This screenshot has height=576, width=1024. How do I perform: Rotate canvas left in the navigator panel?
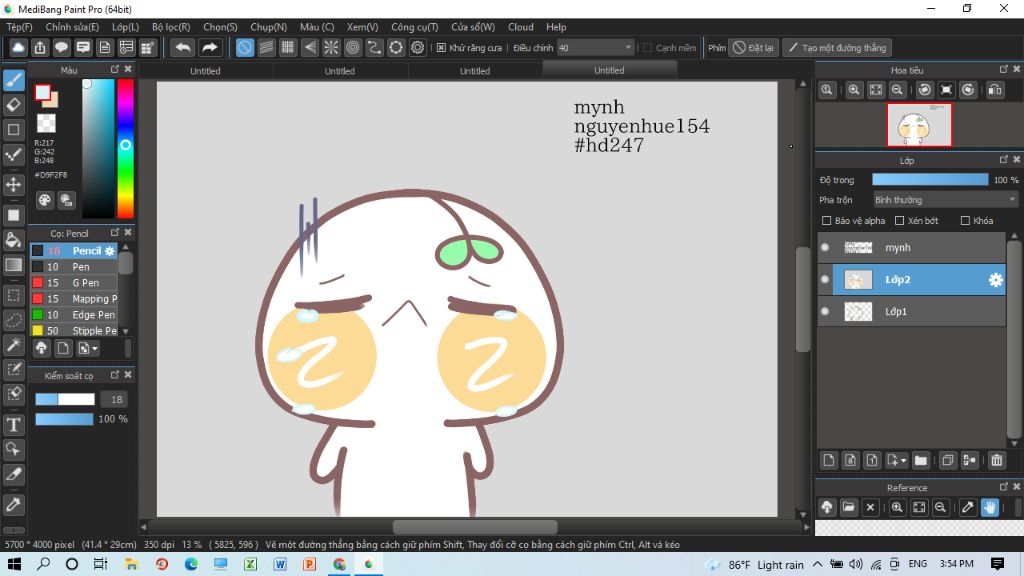point(925,90)
